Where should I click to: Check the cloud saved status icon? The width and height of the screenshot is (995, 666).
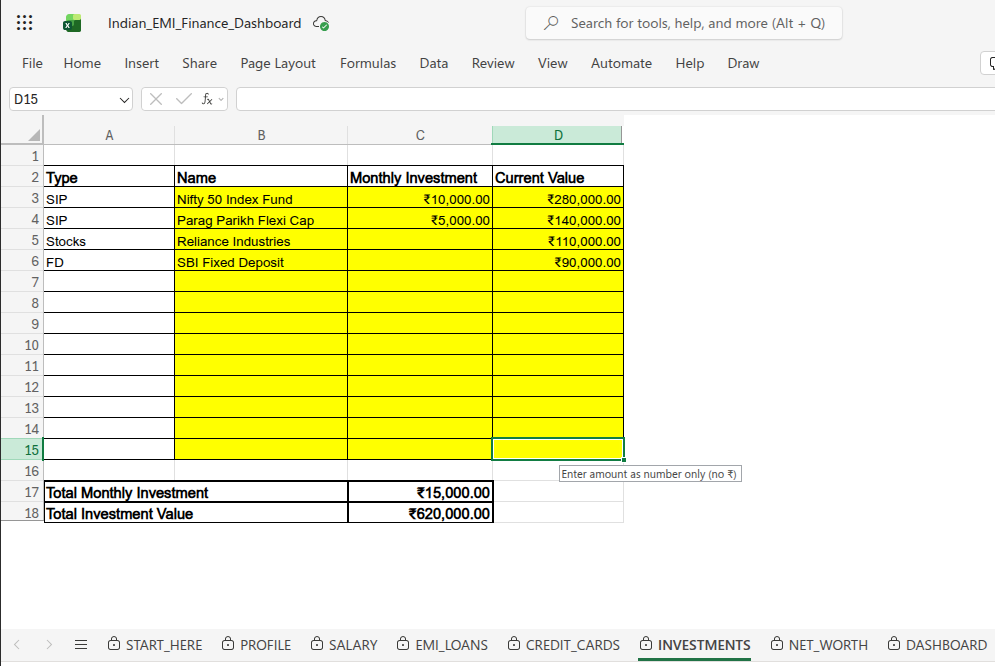pyautogui.click(x=321, y=23)
